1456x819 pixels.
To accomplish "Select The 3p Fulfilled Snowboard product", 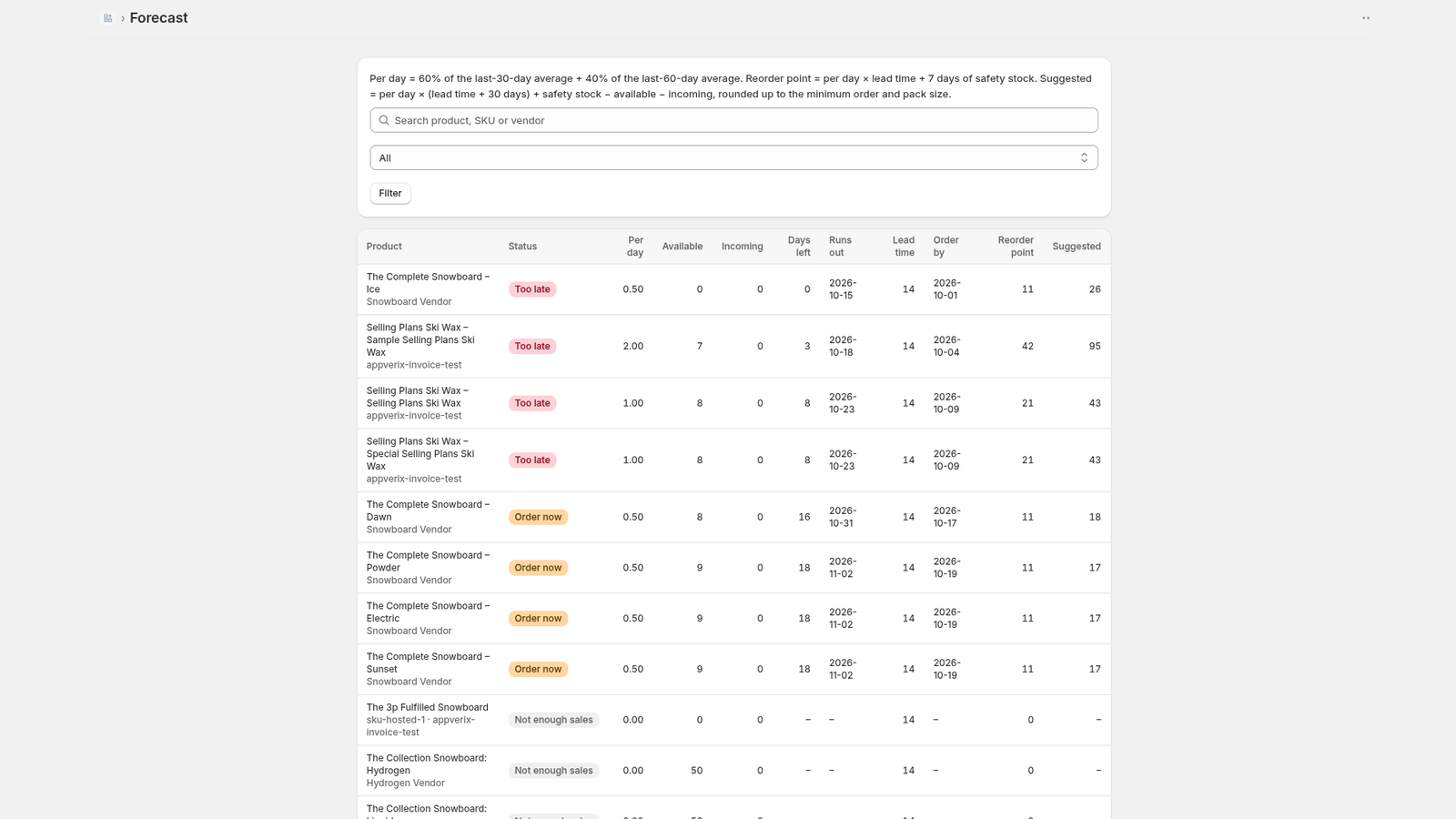I will (428, 707).
